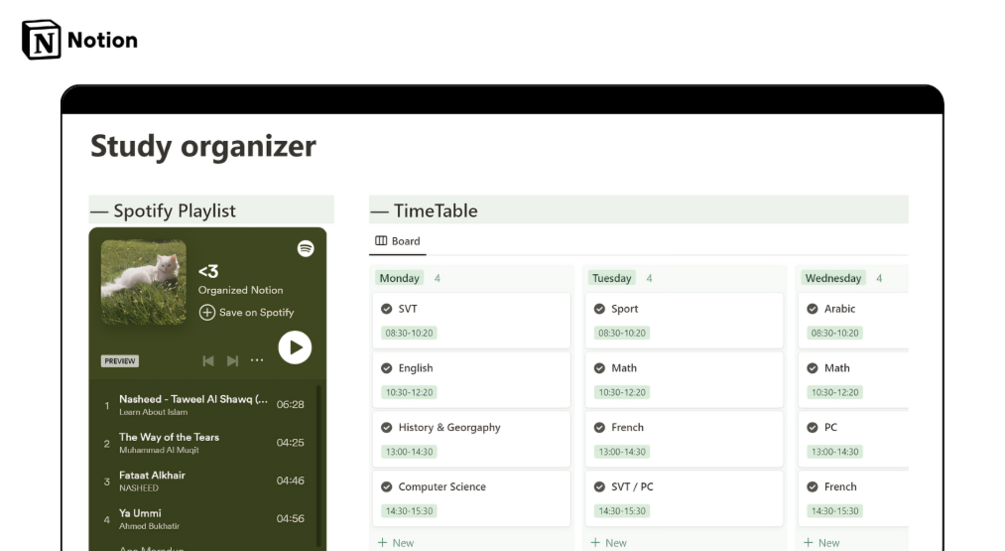1005x551 pixels.
Task: Open the PC card title
Action: pyautogui.click(x=831, y=427)
